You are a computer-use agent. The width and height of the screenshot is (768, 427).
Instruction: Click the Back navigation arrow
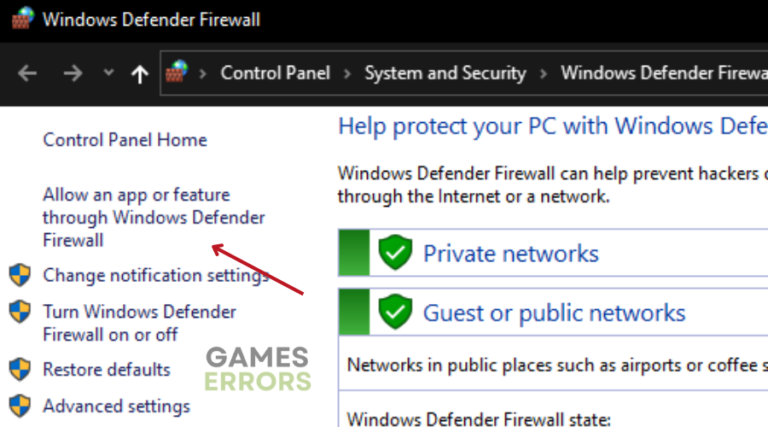[x=27, y=73]
